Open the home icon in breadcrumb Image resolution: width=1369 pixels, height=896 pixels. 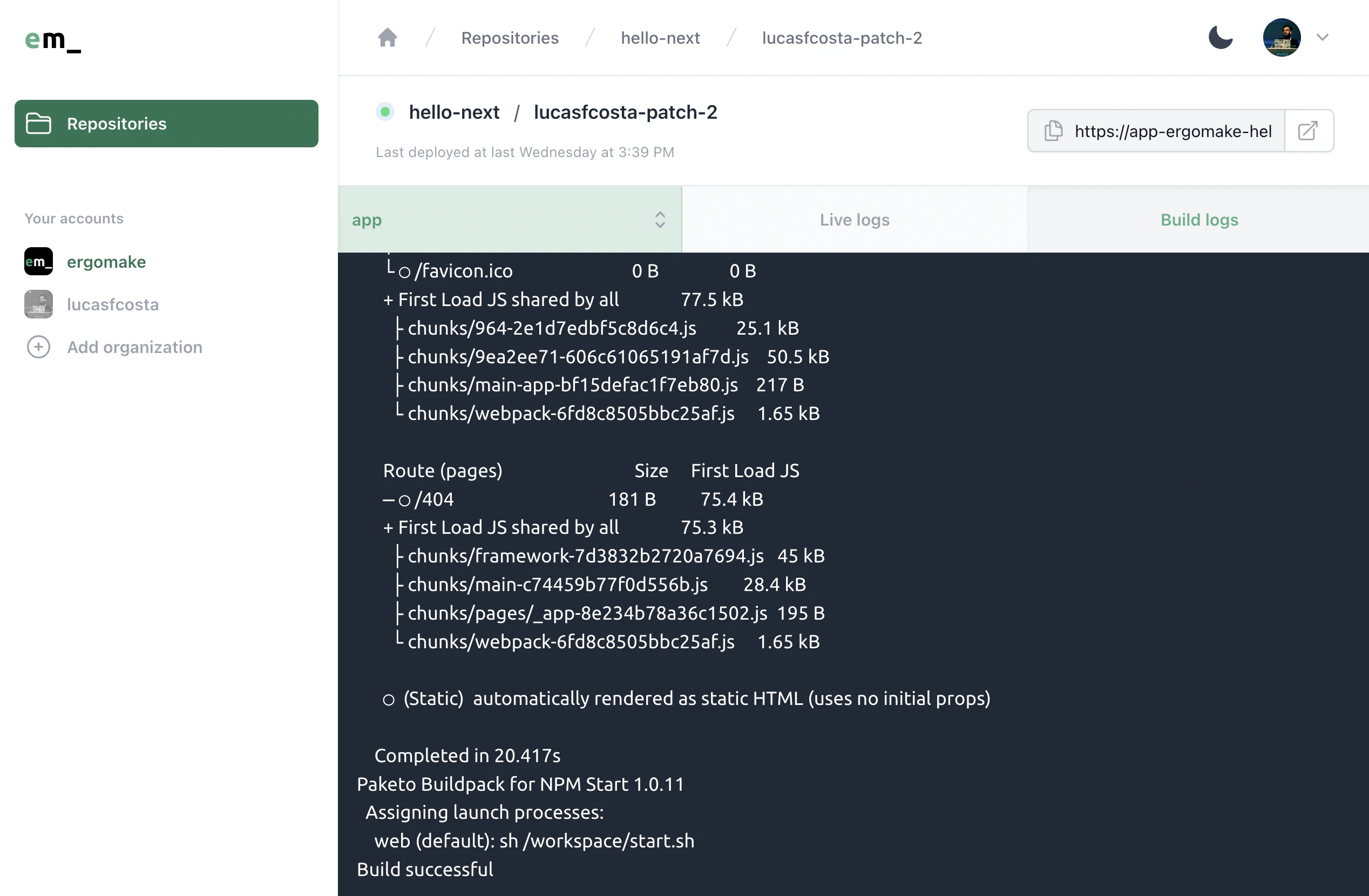(387, 37)
